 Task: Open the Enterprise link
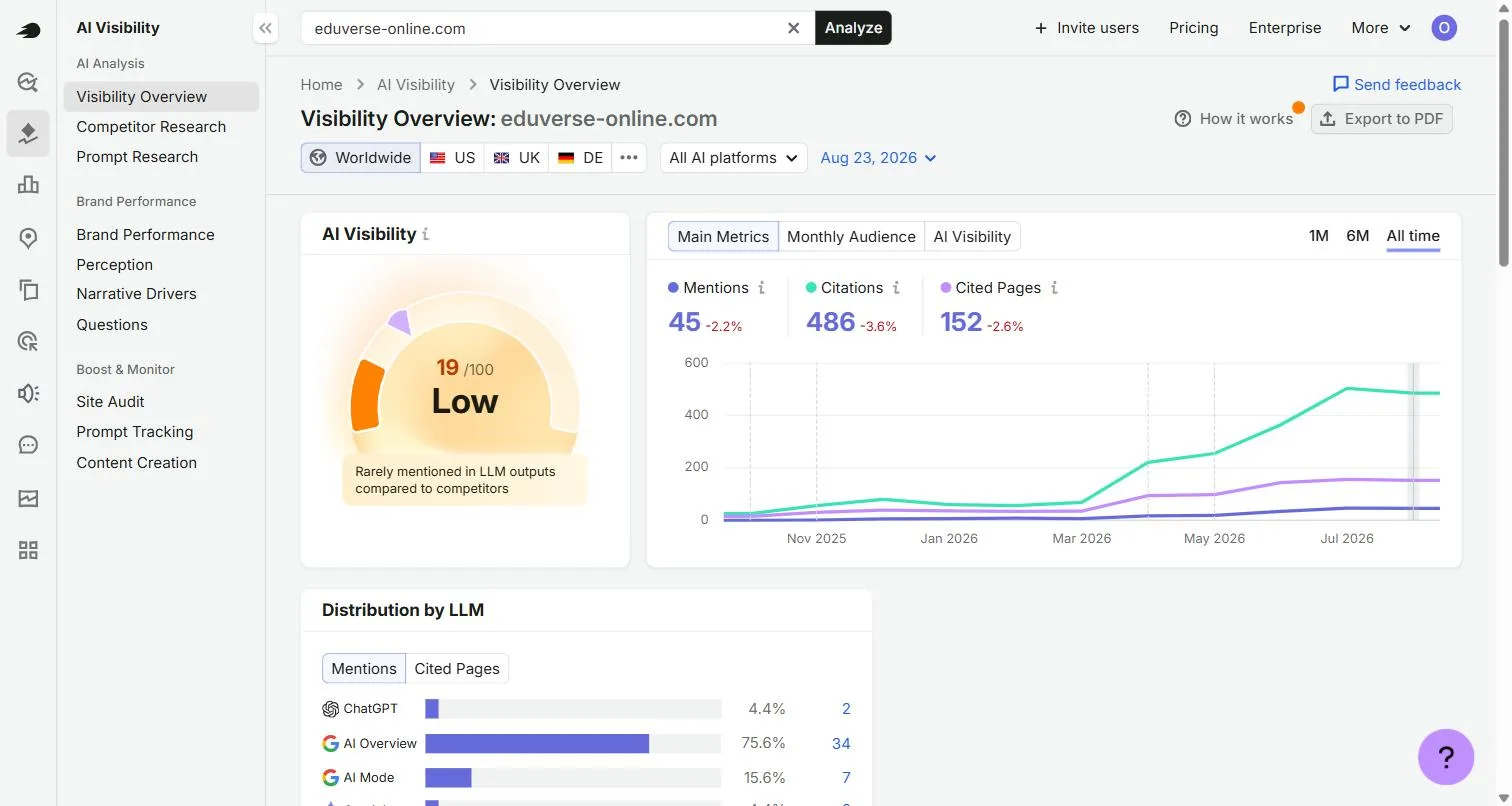[x=1285, y=28]
